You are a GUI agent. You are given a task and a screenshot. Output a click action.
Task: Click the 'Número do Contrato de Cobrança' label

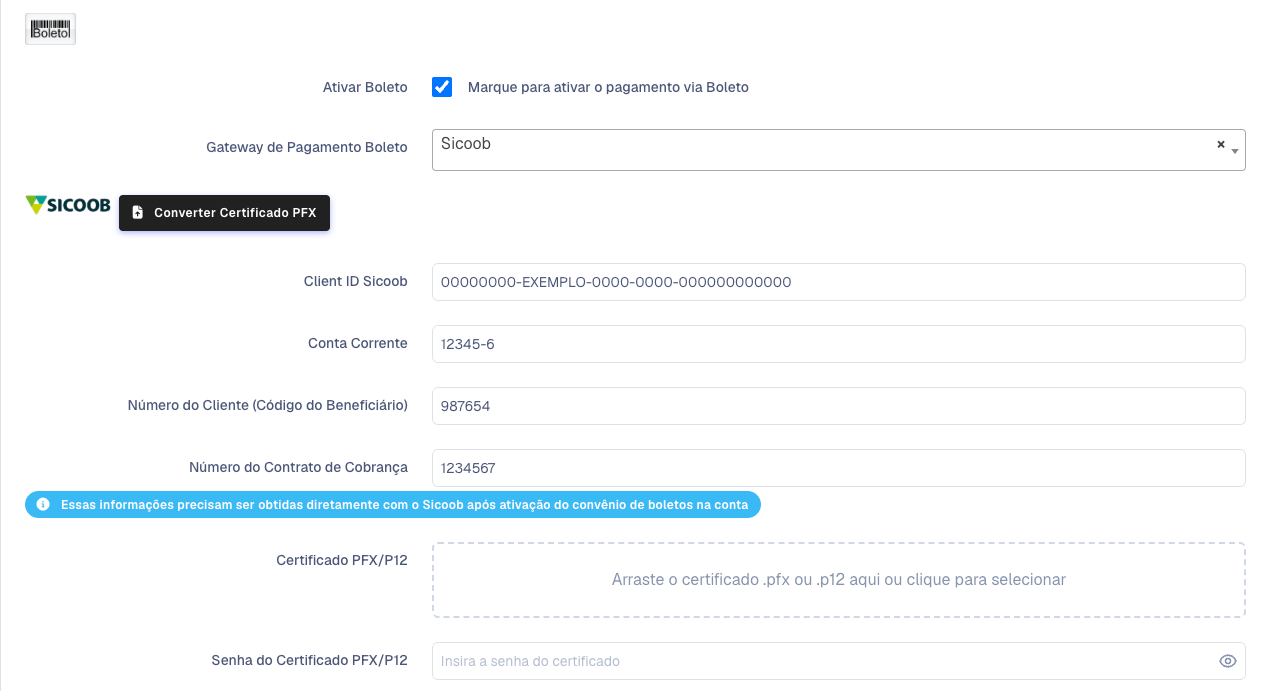pos(299,467)
